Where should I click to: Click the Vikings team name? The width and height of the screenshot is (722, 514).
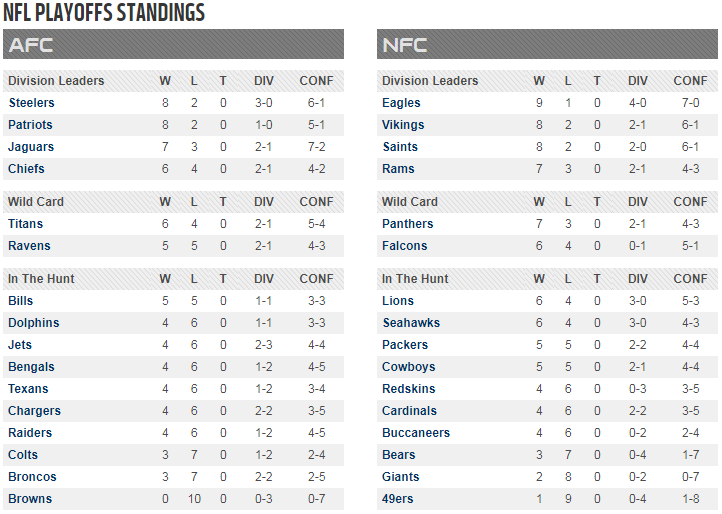tap(403, 125)
